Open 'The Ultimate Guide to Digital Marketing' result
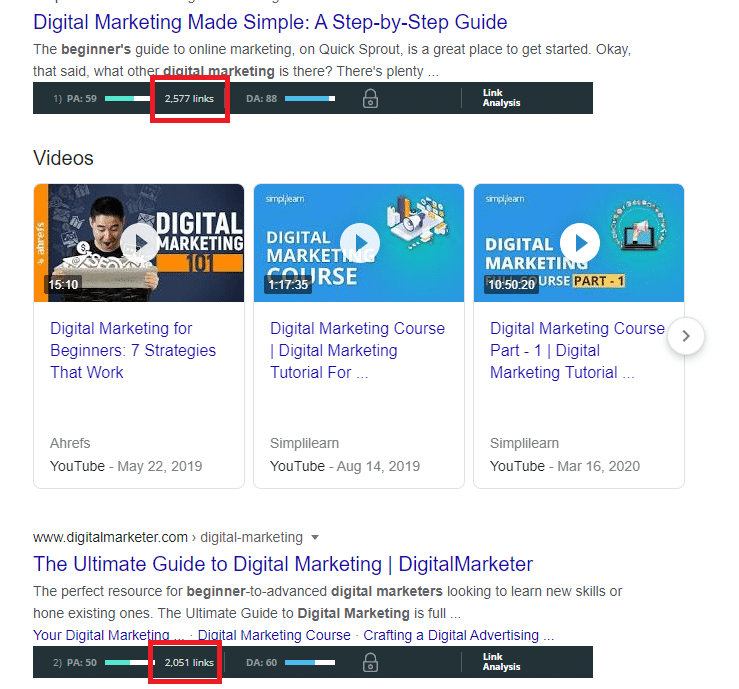The height and width of the screenshot is (689, 739). click(x=283, y=564)
